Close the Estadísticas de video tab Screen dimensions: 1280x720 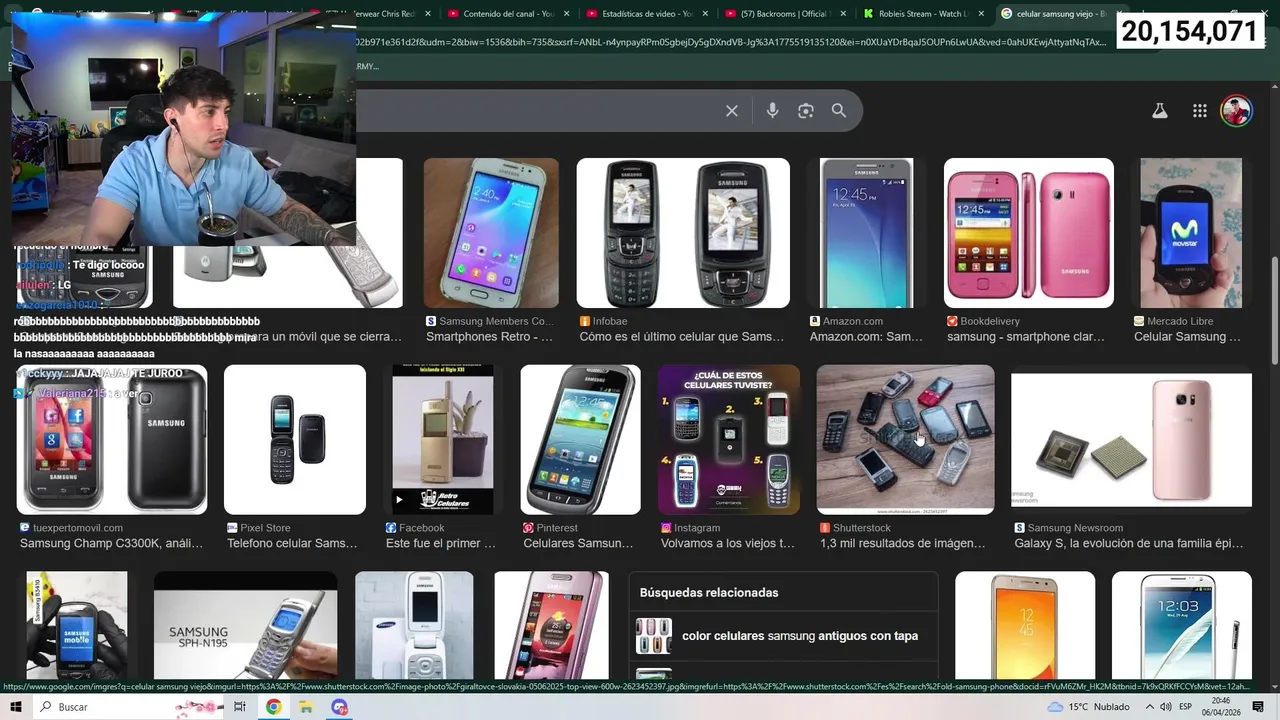point(705,14)
